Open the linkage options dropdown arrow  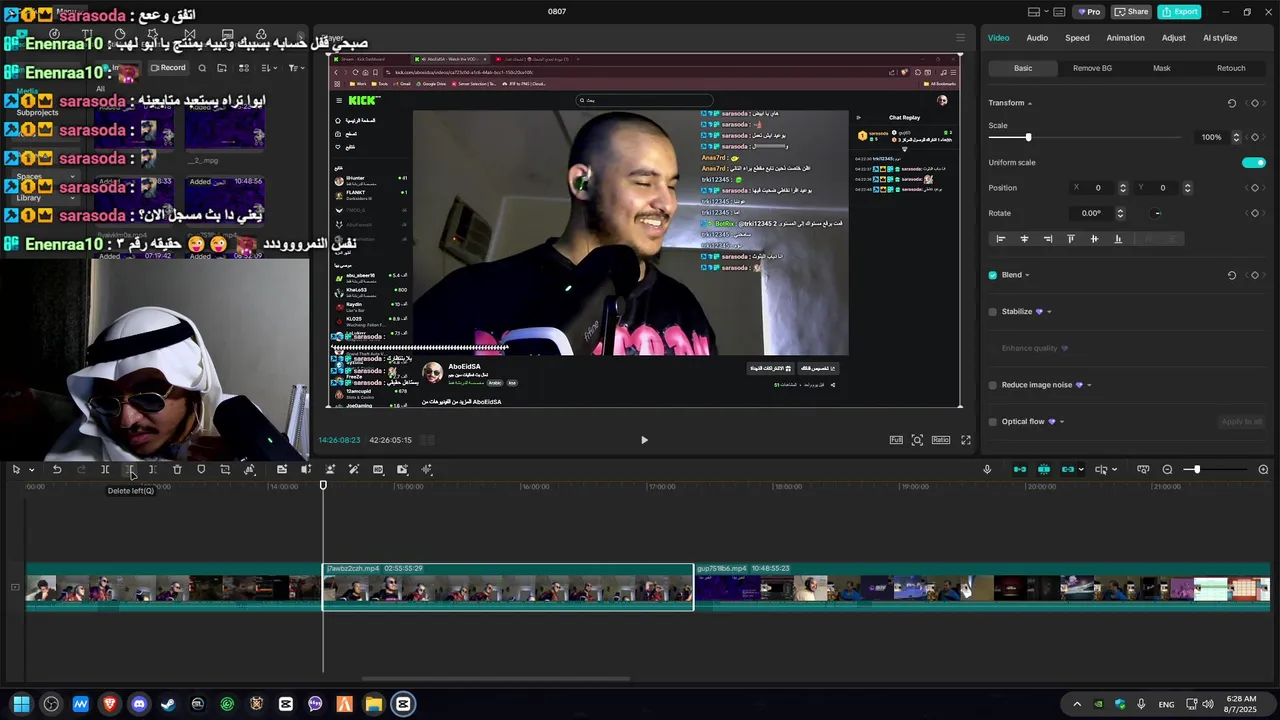click(1081, 470)
